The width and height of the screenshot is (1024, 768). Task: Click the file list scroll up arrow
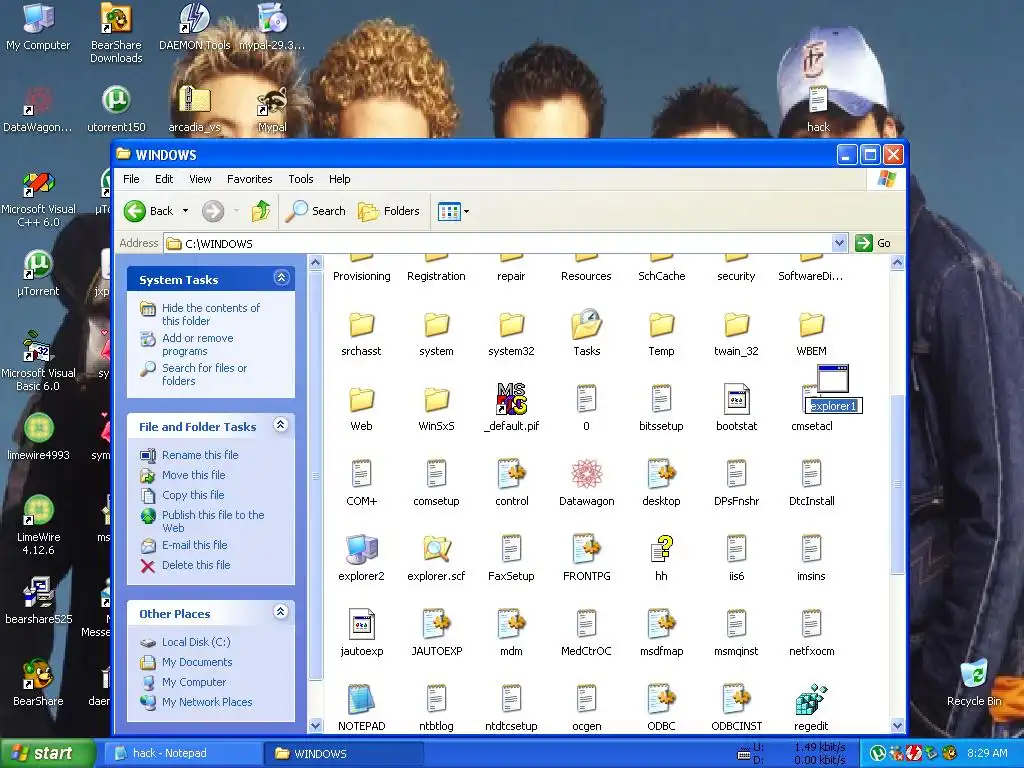tap(897, 263)
